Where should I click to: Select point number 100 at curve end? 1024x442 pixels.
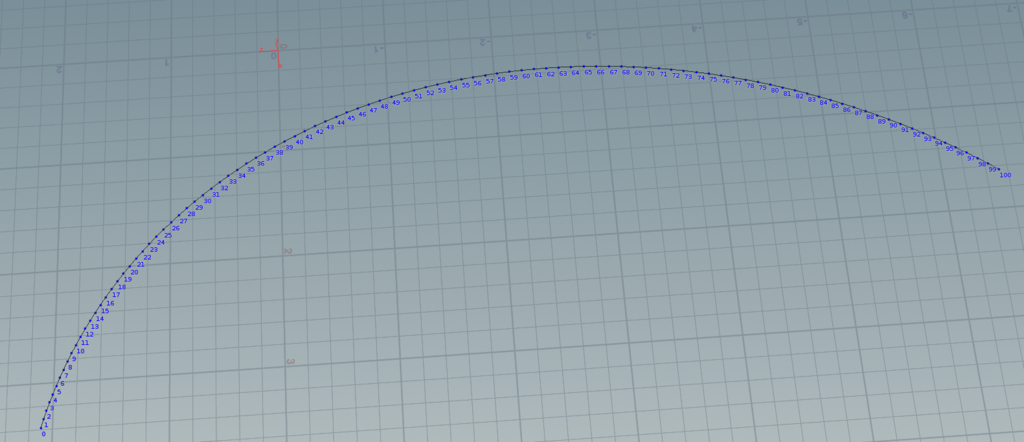tap(1005, 175)
